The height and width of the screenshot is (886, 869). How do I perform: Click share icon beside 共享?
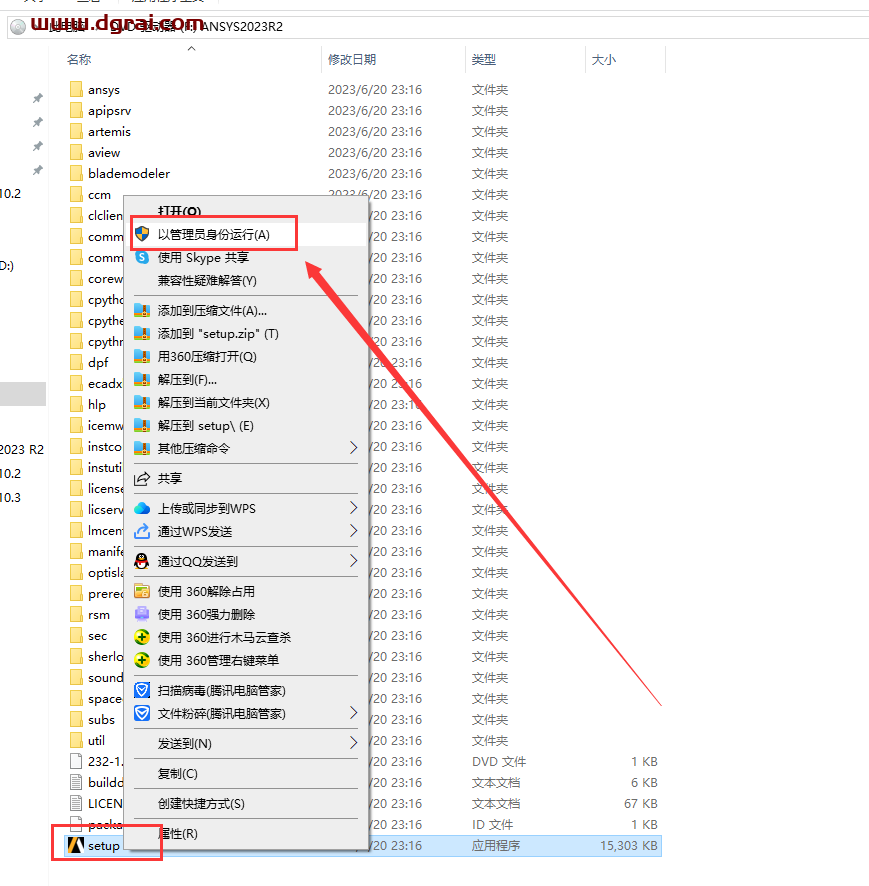tap(142, 479)
